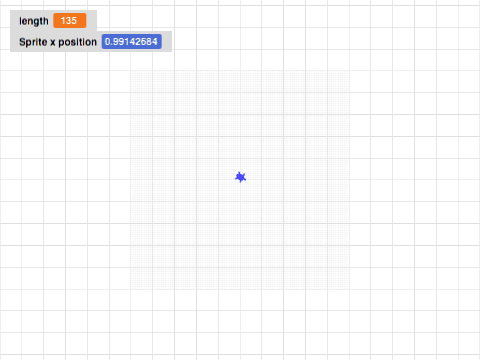Click the Sprite x position value readout

(132, 42)
